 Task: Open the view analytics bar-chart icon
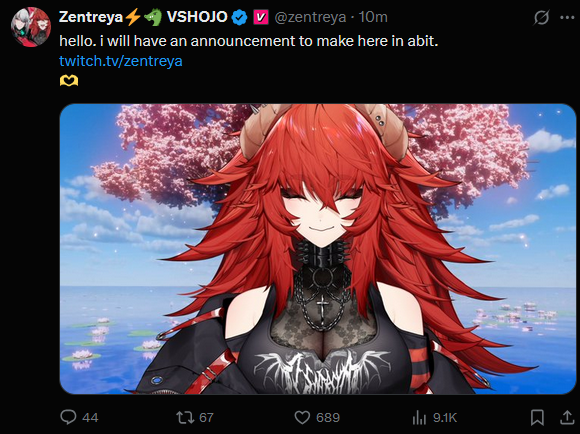419,418
